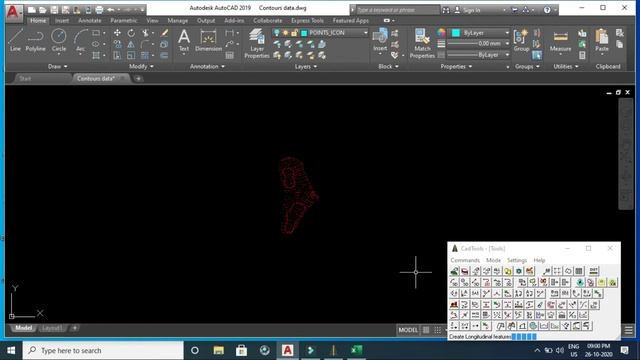Image resolution: width=640 pixels, height=360 pixels.
Task: Click the Excel icon in taskbar
Action: (356, 350)
